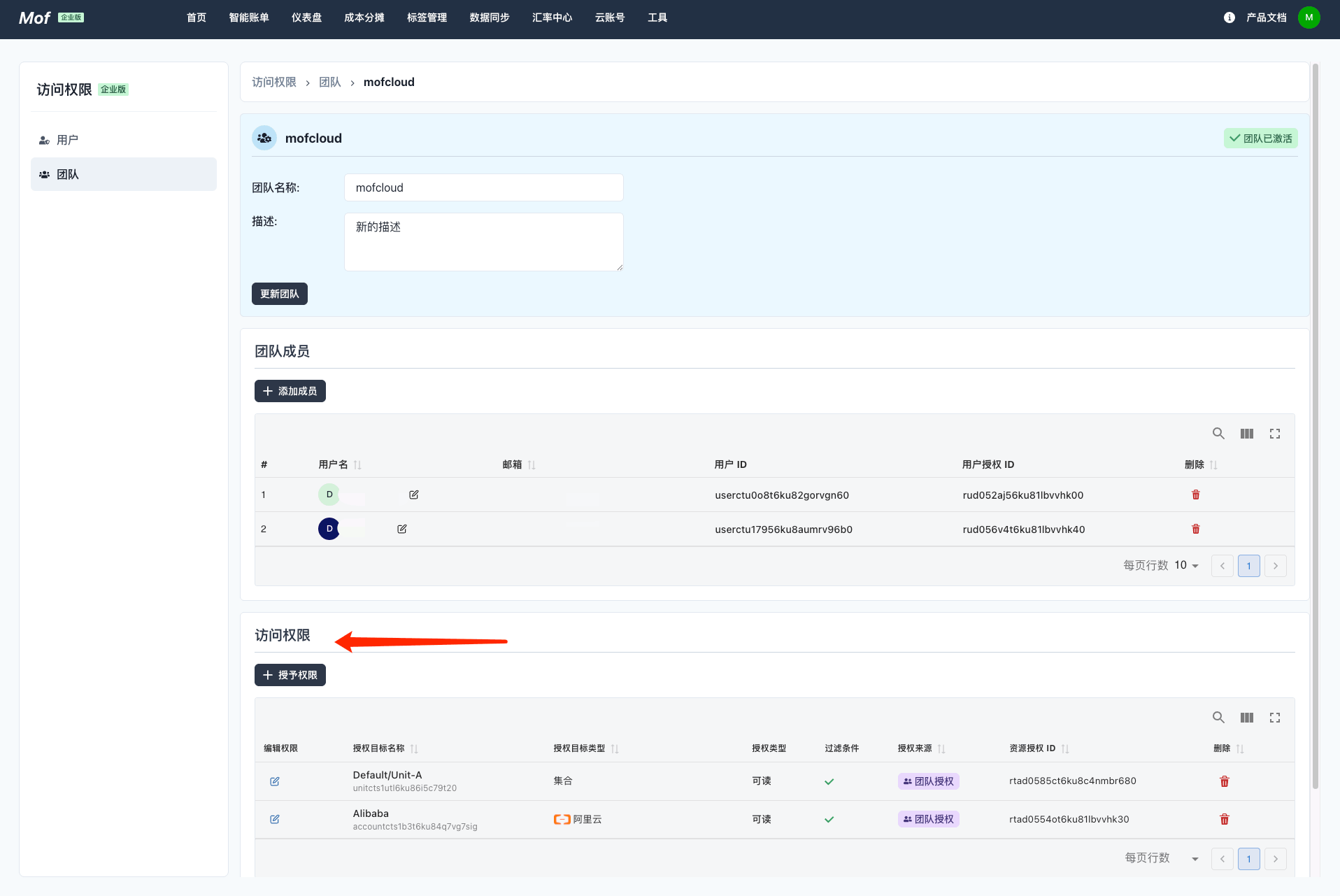Open 仪表盘 menu

pyautogui.click(x=306, y=17)
